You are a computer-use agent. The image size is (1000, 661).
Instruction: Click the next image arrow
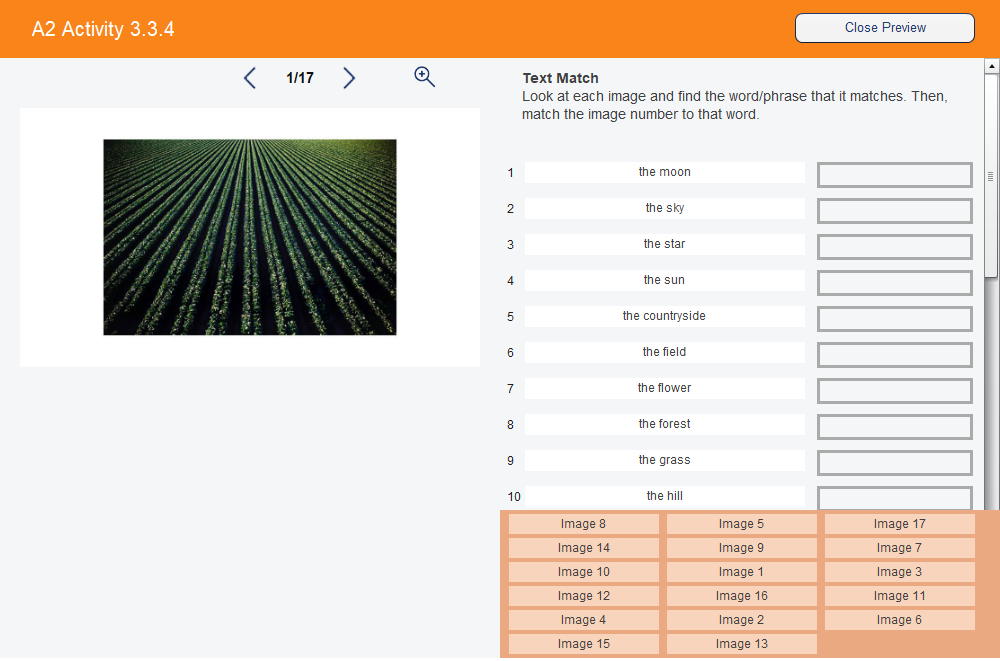tap(348, 77)
